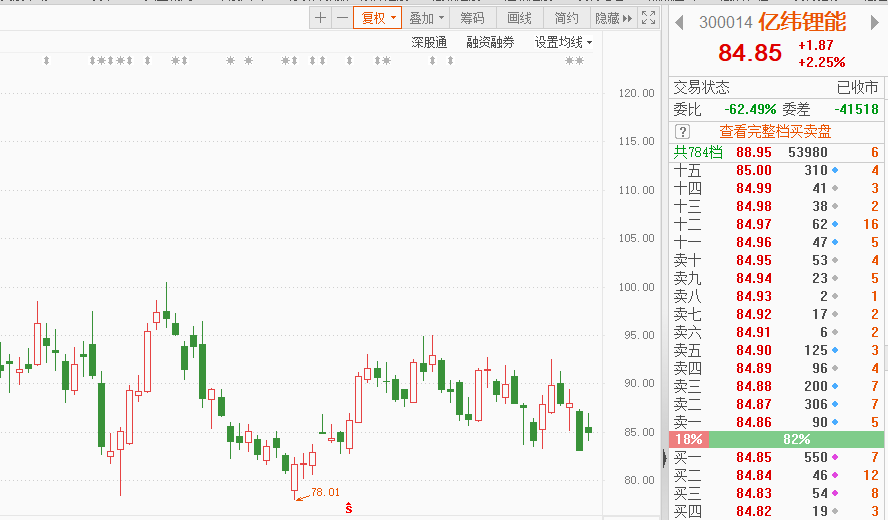
Task: Click the 卖十 price 84.95
Action: (754, 261)
